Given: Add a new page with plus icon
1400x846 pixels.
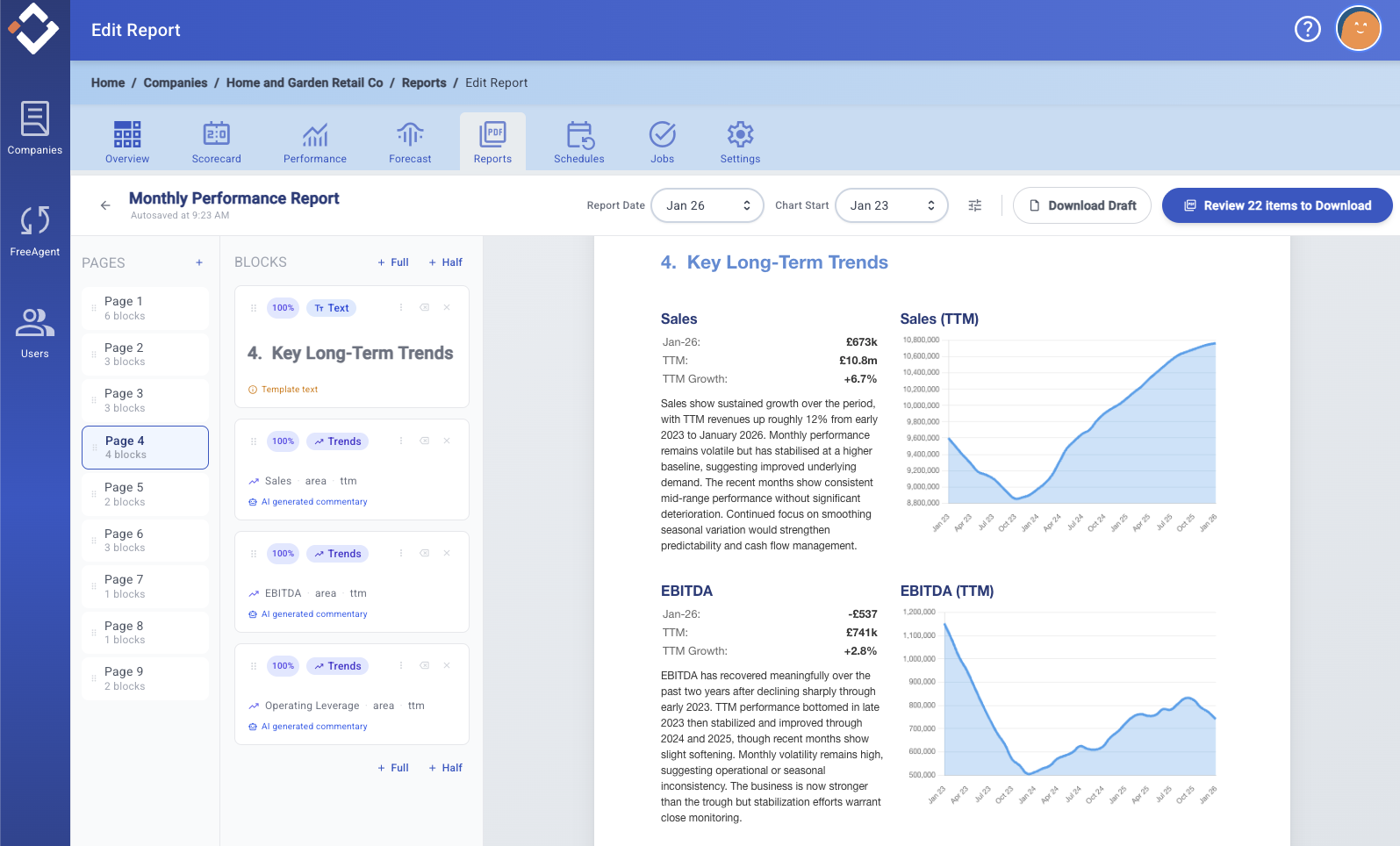Looking at the screenshot, I should [x=199, y=262].
